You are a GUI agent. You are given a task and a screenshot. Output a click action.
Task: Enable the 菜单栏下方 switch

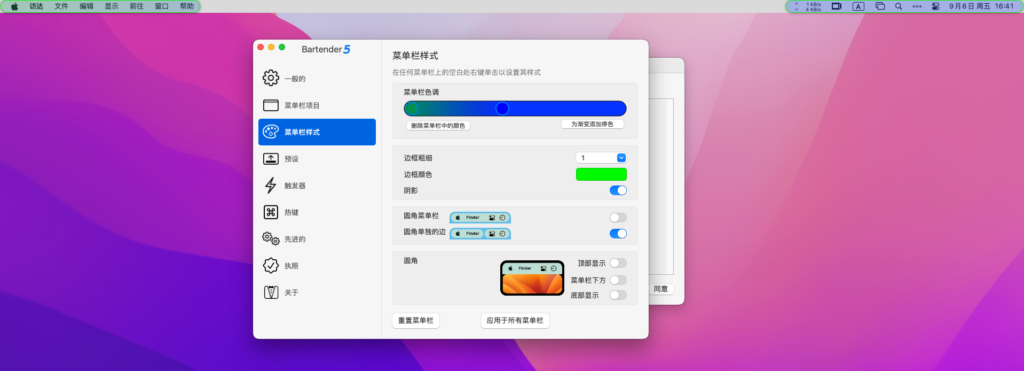point(618,280)
